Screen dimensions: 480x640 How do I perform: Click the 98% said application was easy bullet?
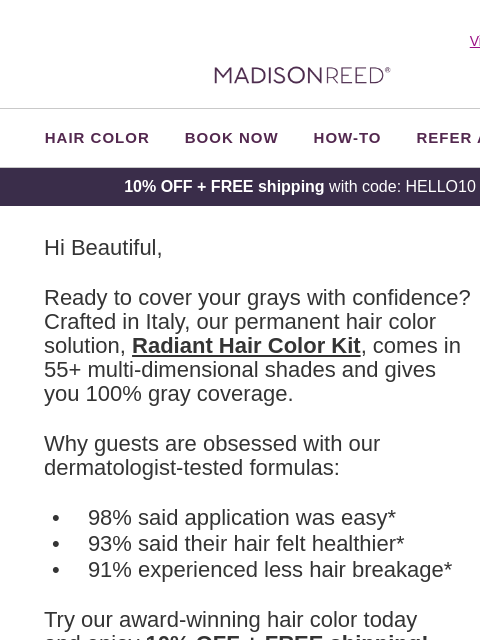[242, 518]
